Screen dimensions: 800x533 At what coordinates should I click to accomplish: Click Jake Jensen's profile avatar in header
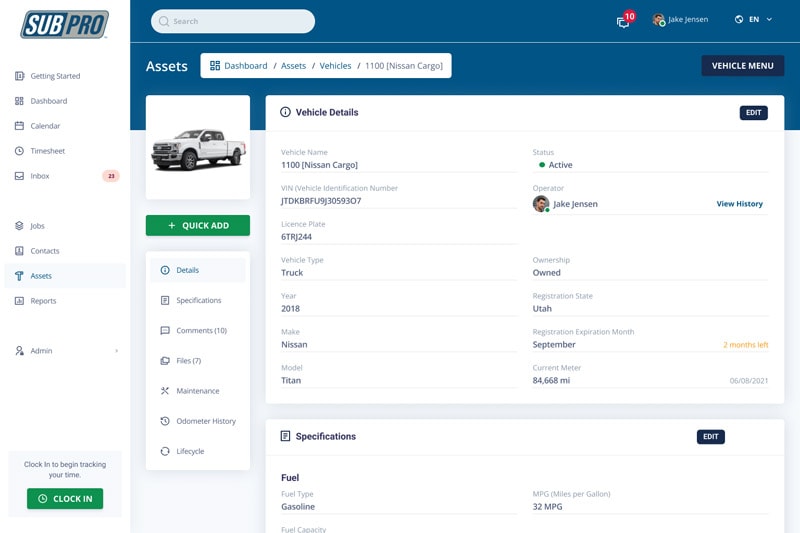(658, 20)
